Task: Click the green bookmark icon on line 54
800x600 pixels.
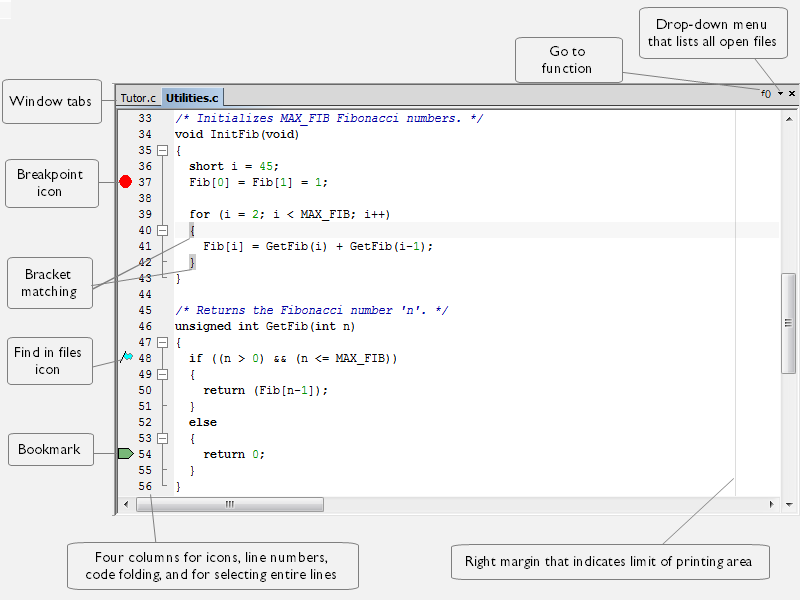Action: point(125,454)
